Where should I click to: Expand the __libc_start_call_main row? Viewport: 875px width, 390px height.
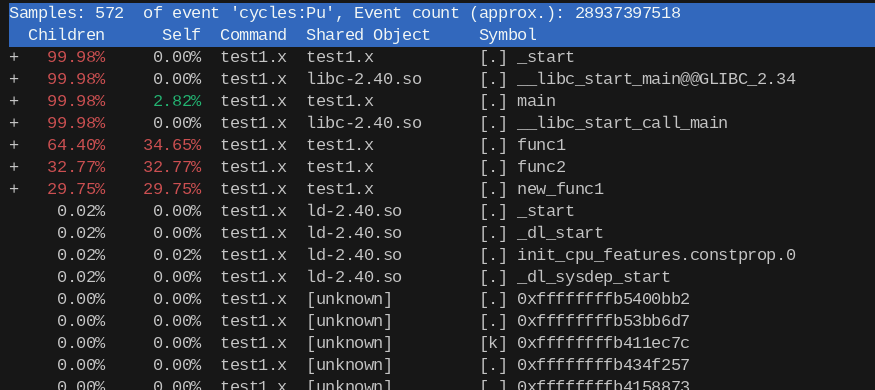point(14,123)
